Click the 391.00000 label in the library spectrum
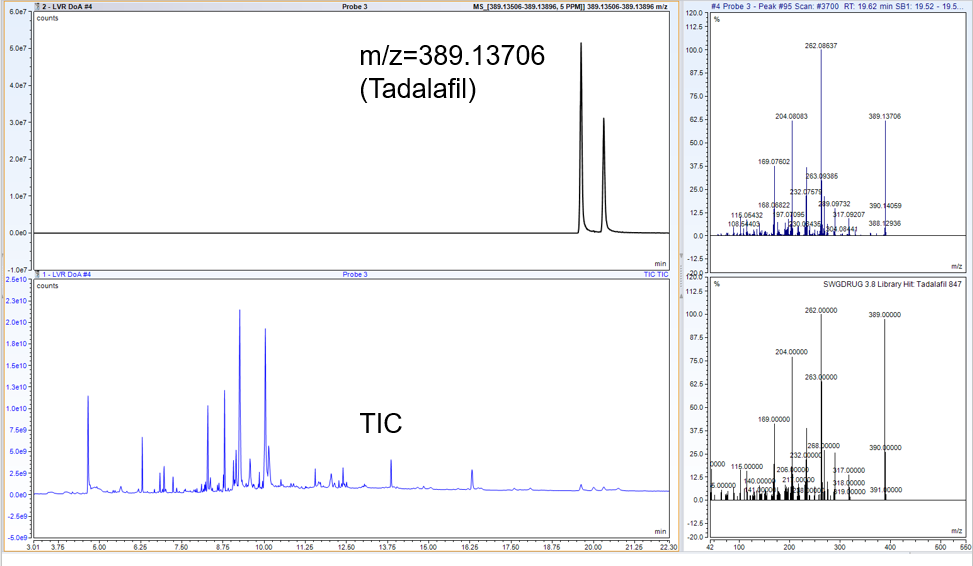This screenshot has width=973, height=566. tap(886, 490)
